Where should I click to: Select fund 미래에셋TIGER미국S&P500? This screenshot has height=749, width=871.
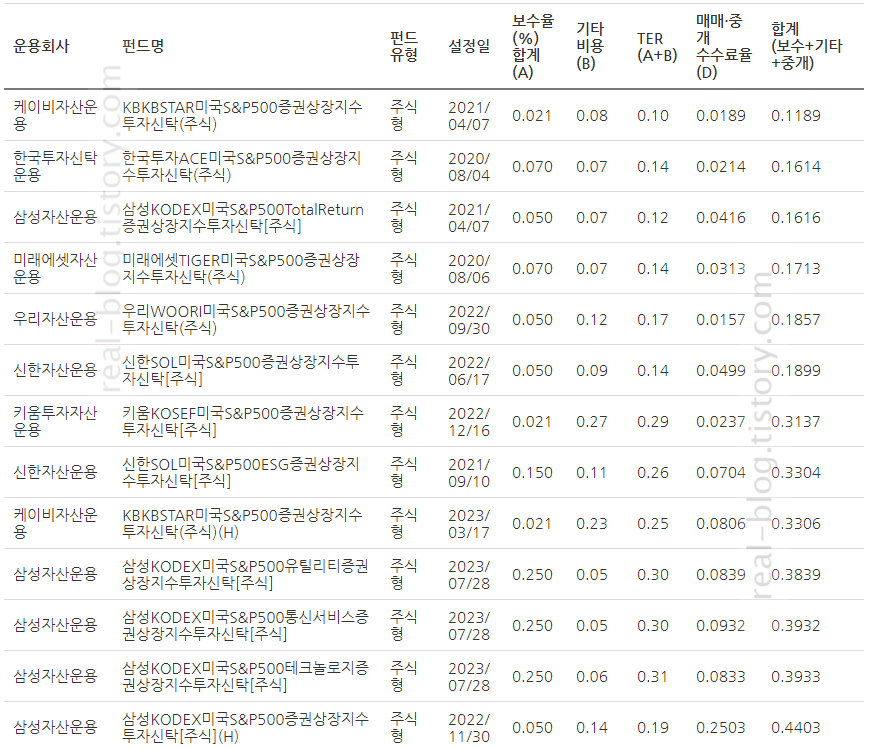point(241,268)
